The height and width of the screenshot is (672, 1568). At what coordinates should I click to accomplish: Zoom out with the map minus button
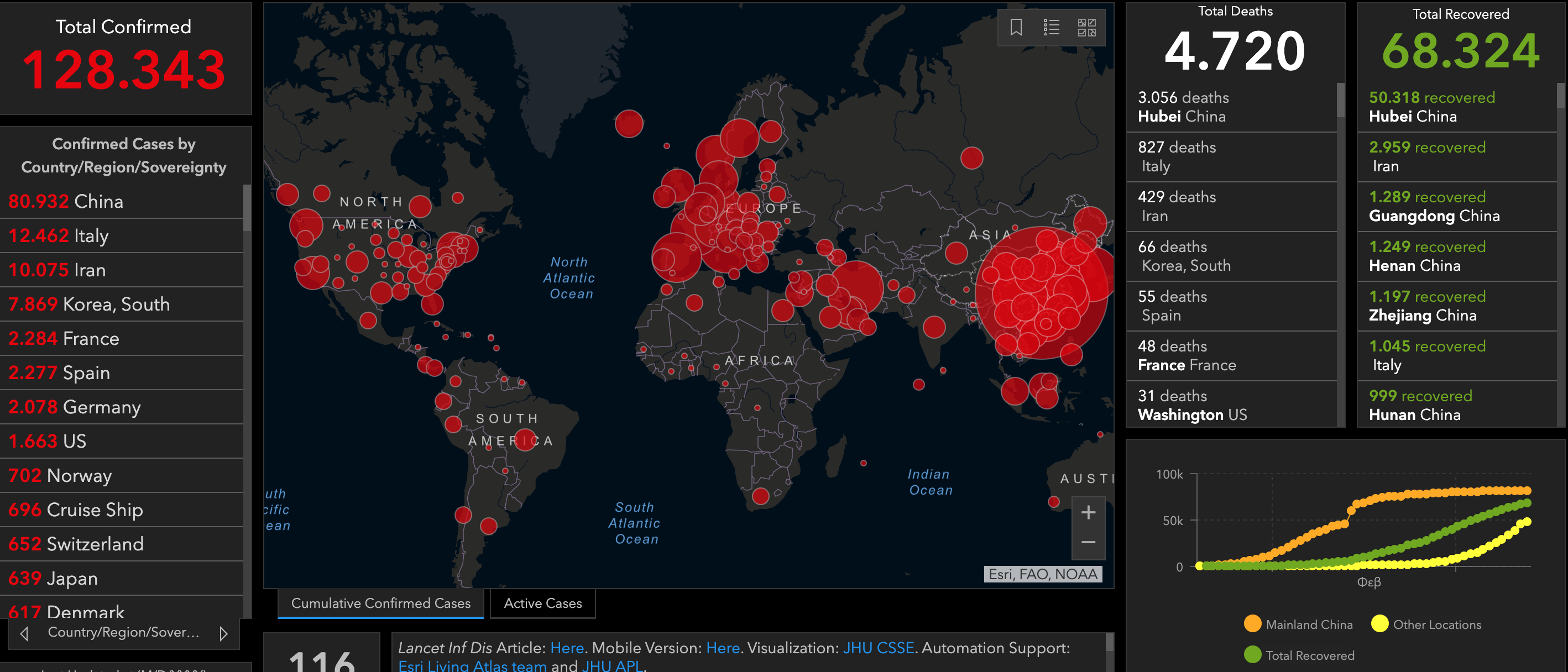tap(1088, 542)
